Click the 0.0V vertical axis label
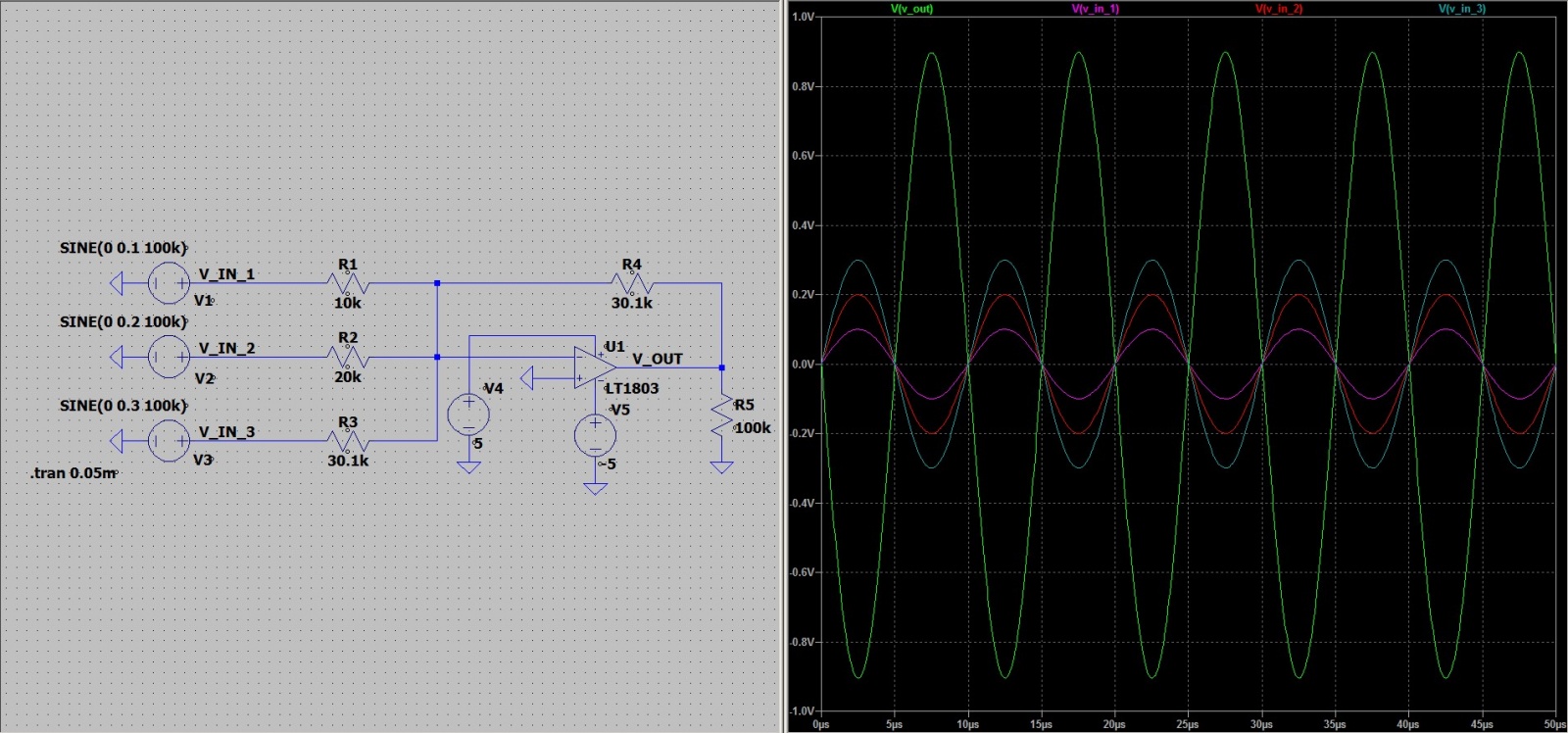The width and height of the screenshot is (1568, 733). 803,364
